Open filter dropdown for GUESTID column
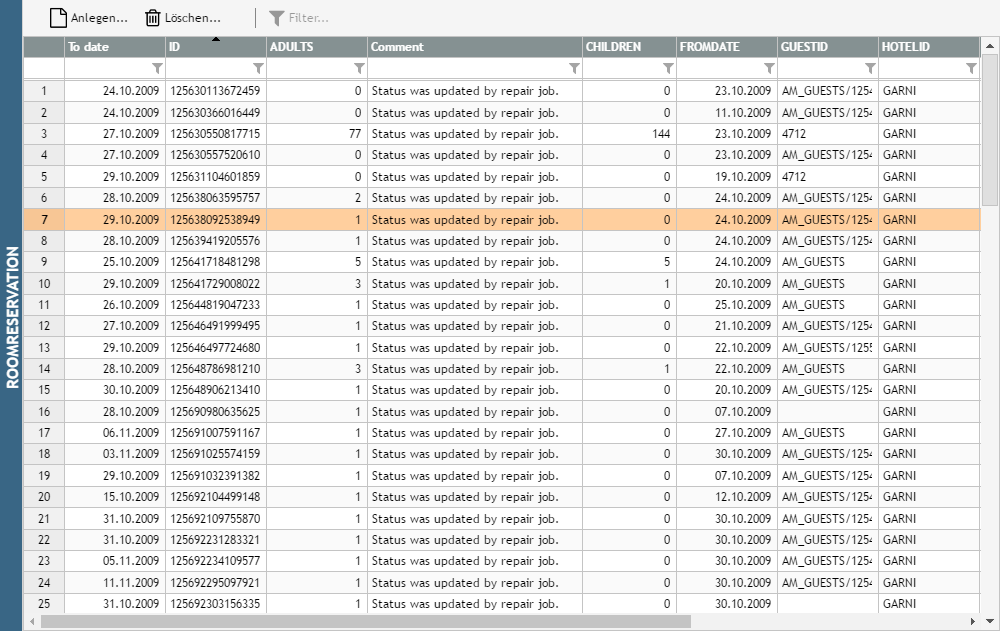 (870, 68)
